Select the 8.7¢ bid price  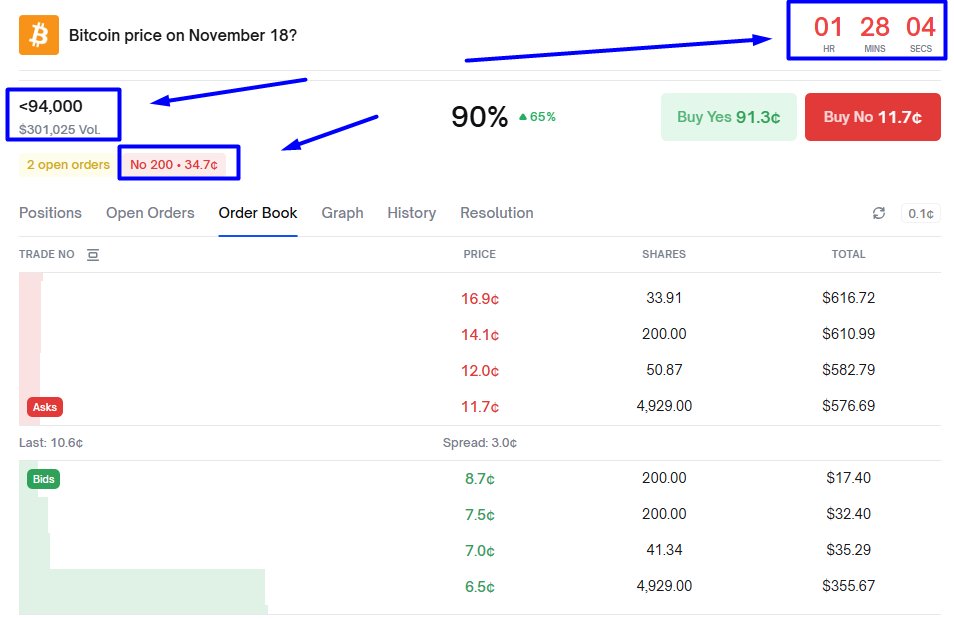(479, 479)
